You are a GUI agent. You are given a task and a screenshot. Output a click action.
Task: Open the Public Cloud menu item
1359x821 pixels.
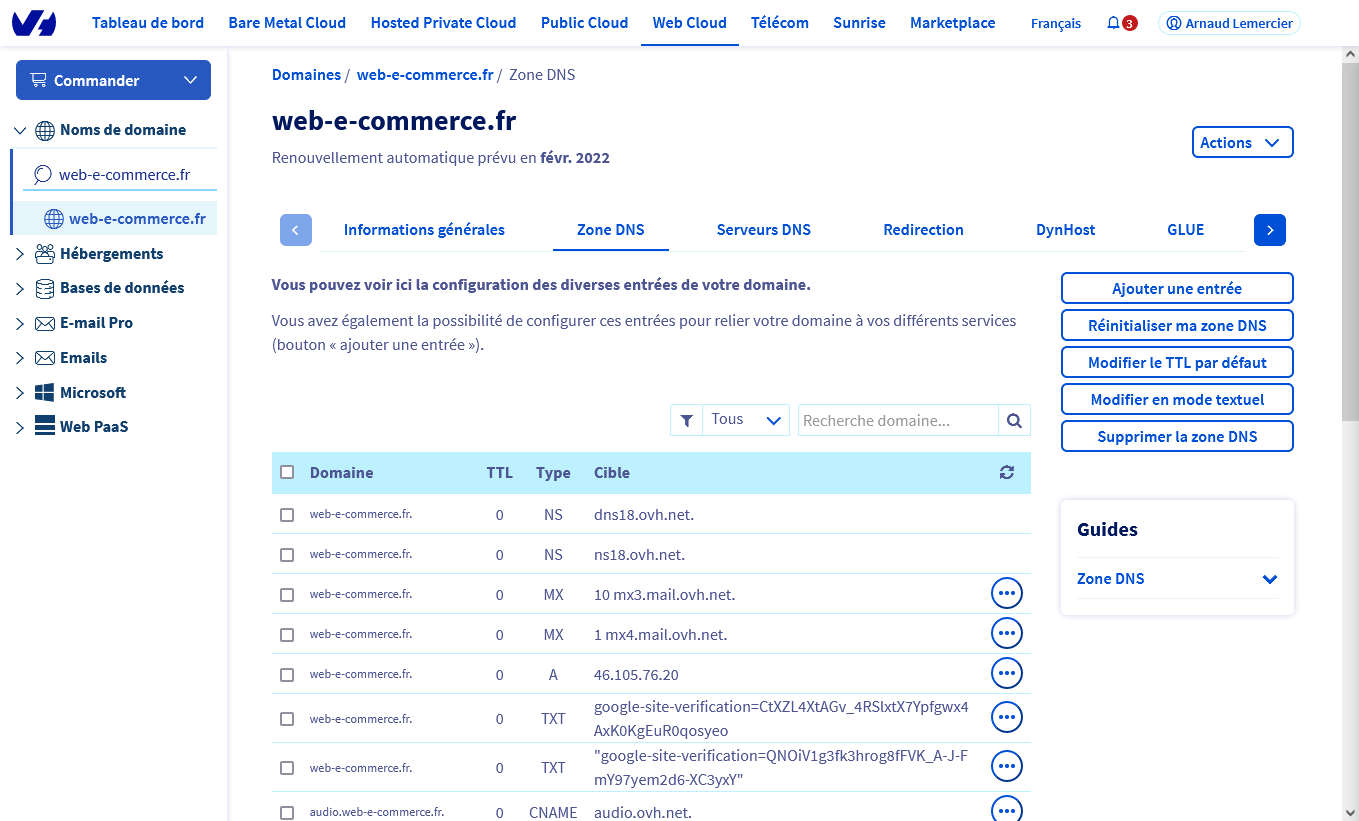(x=584, y=23)
